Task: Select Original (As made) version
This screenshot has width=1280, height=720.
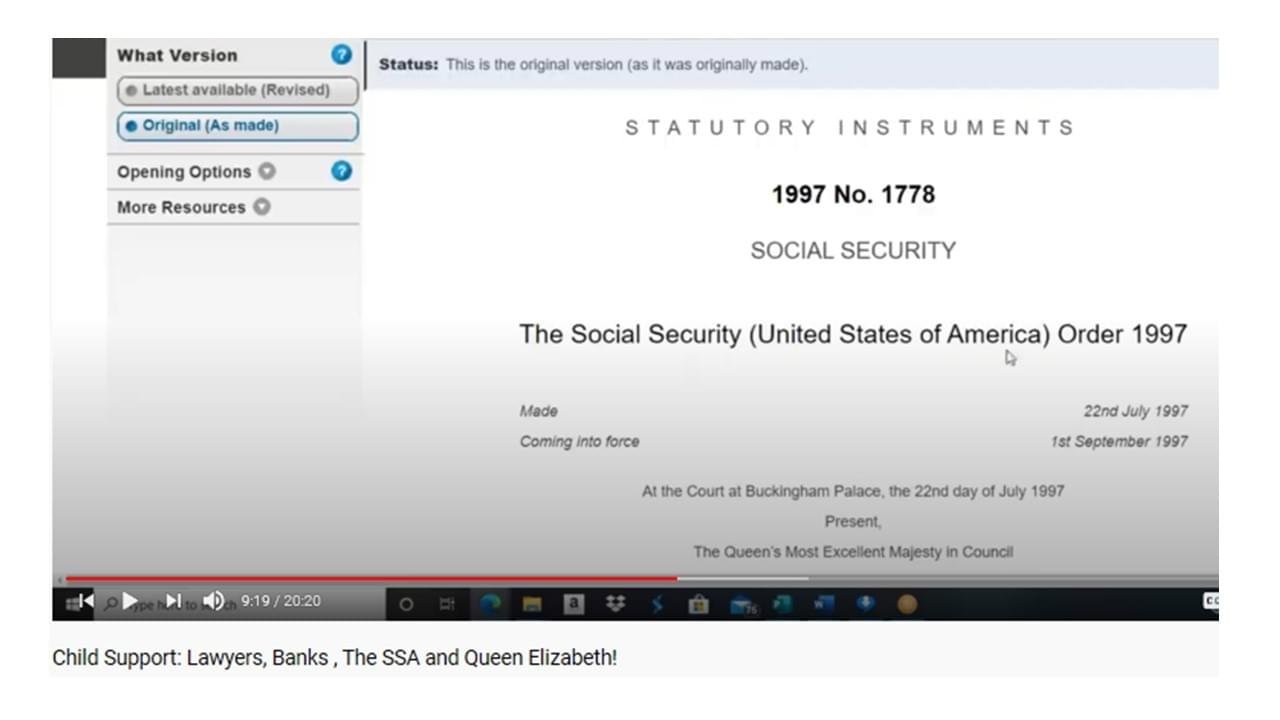Action: 237,126
